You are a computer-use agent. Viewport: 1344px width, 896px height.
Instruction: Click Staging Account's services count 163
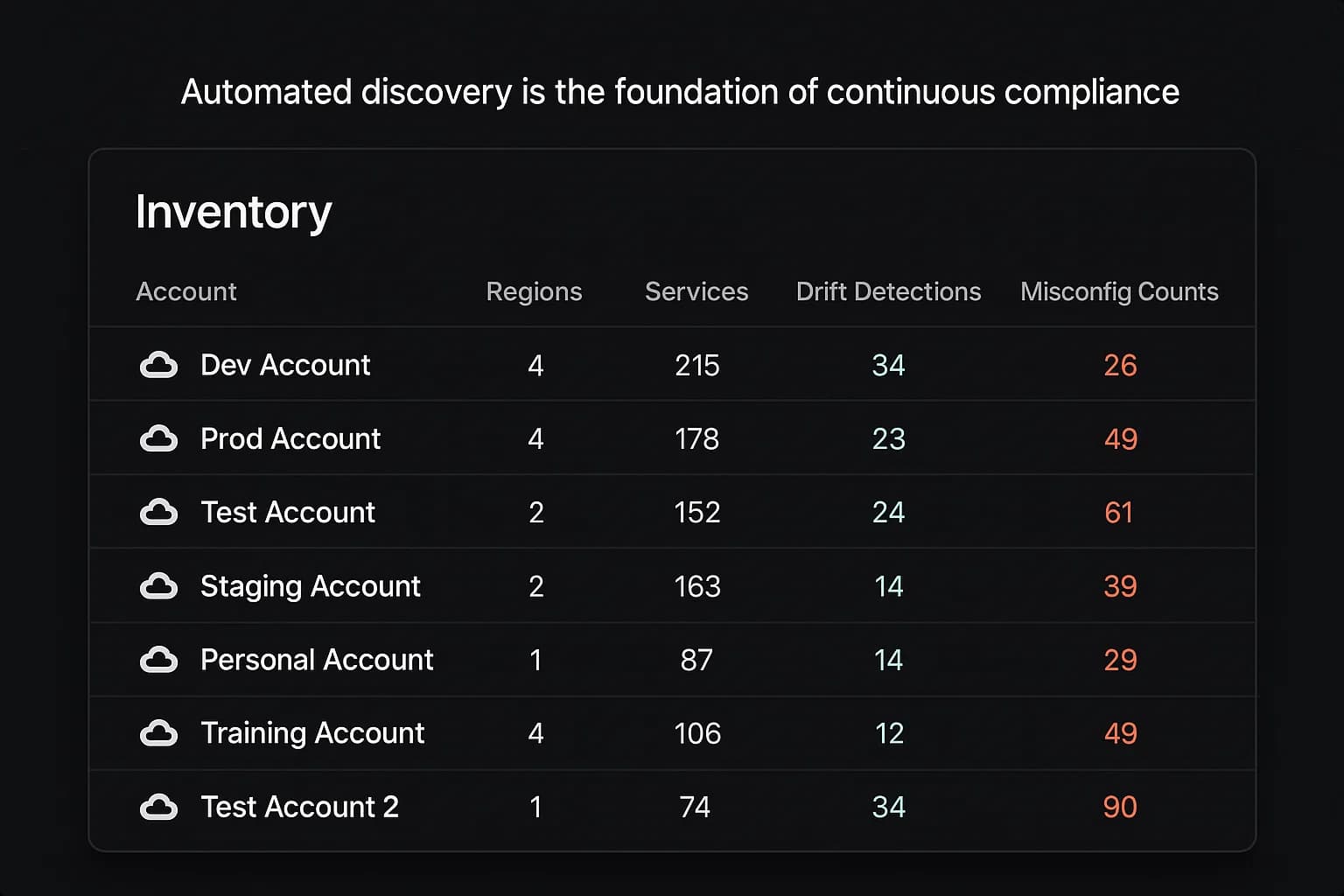[696, 586]
